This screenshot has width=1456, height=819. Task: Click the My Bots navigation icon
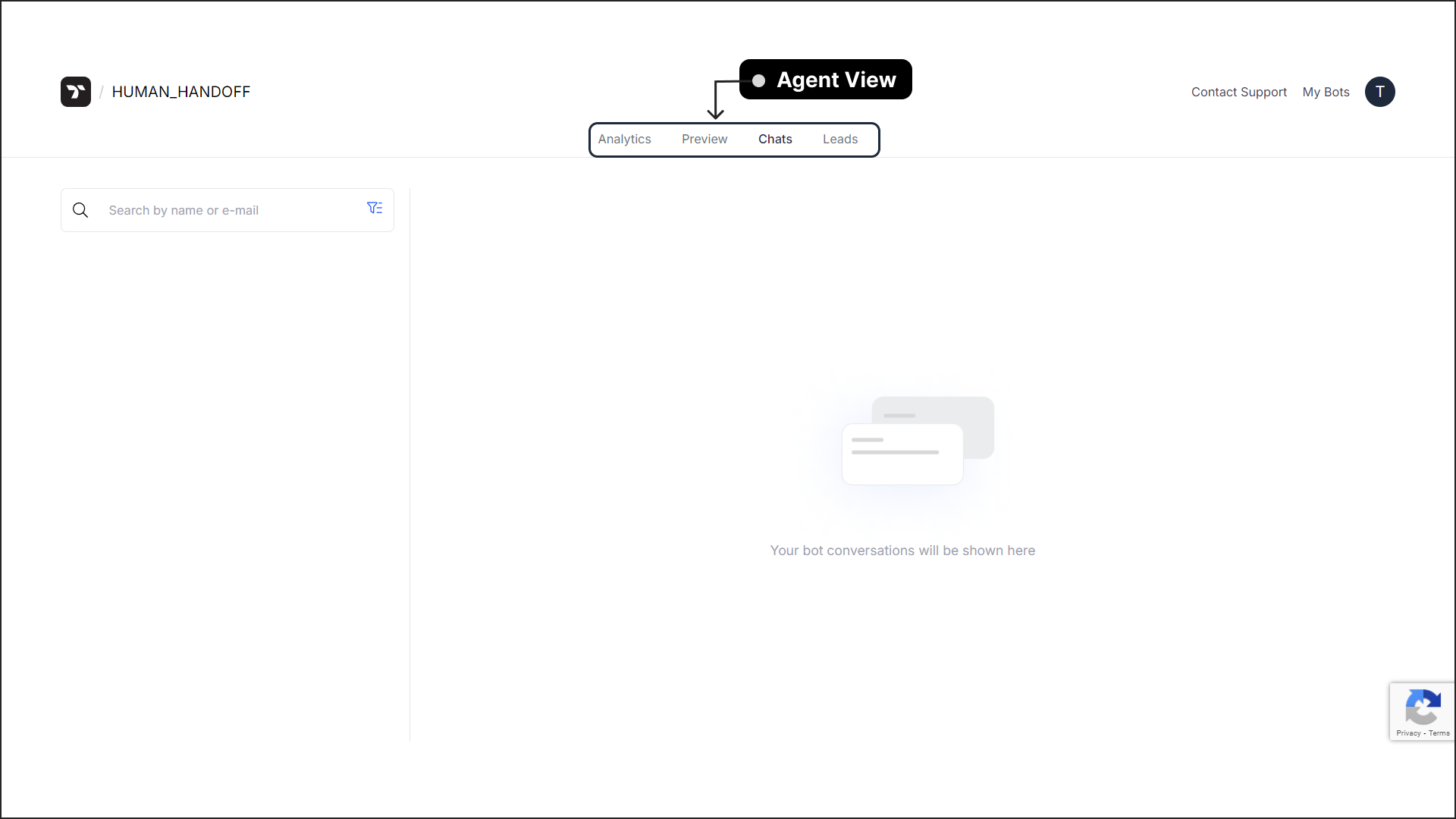click(1325, 91)
